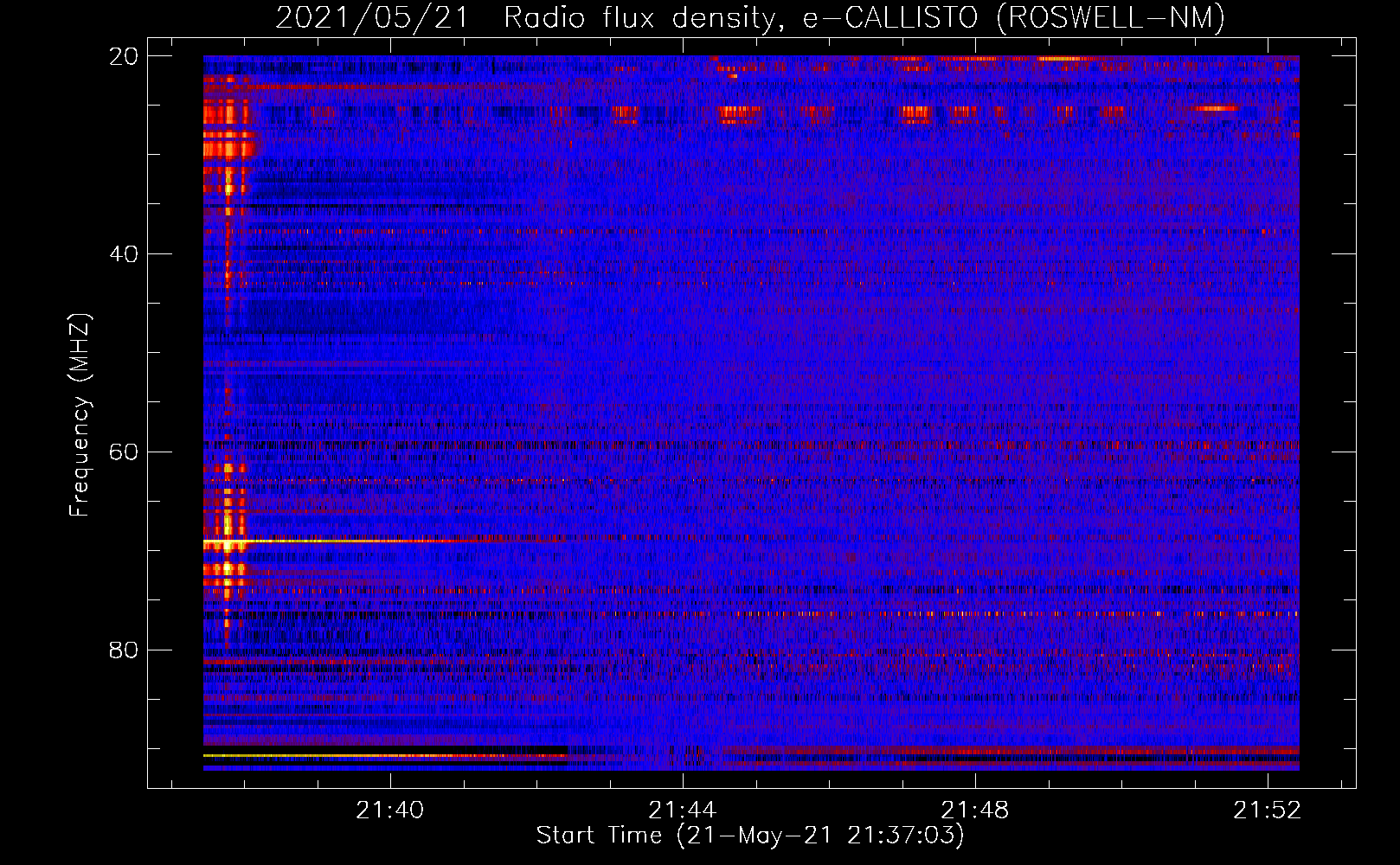This screenshot has width=1400, height=865.
Task: Click the '21:40' time tick label
Action: 390,810
